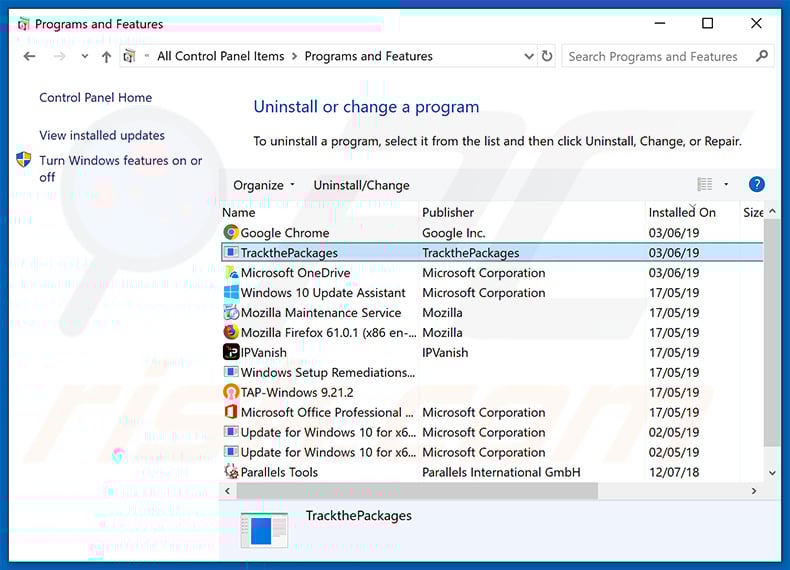
Task: Maximize the Programs and Features window
Action: coord(707,23)
